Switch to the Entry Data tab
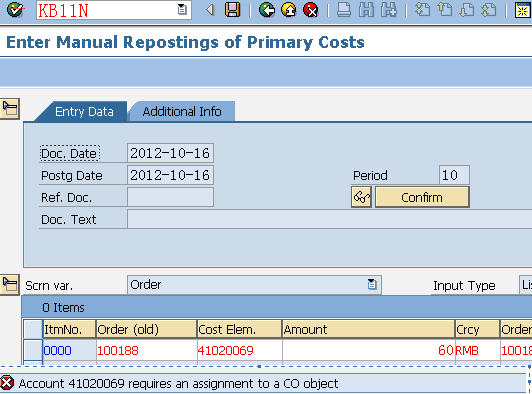 pos(84,111)
